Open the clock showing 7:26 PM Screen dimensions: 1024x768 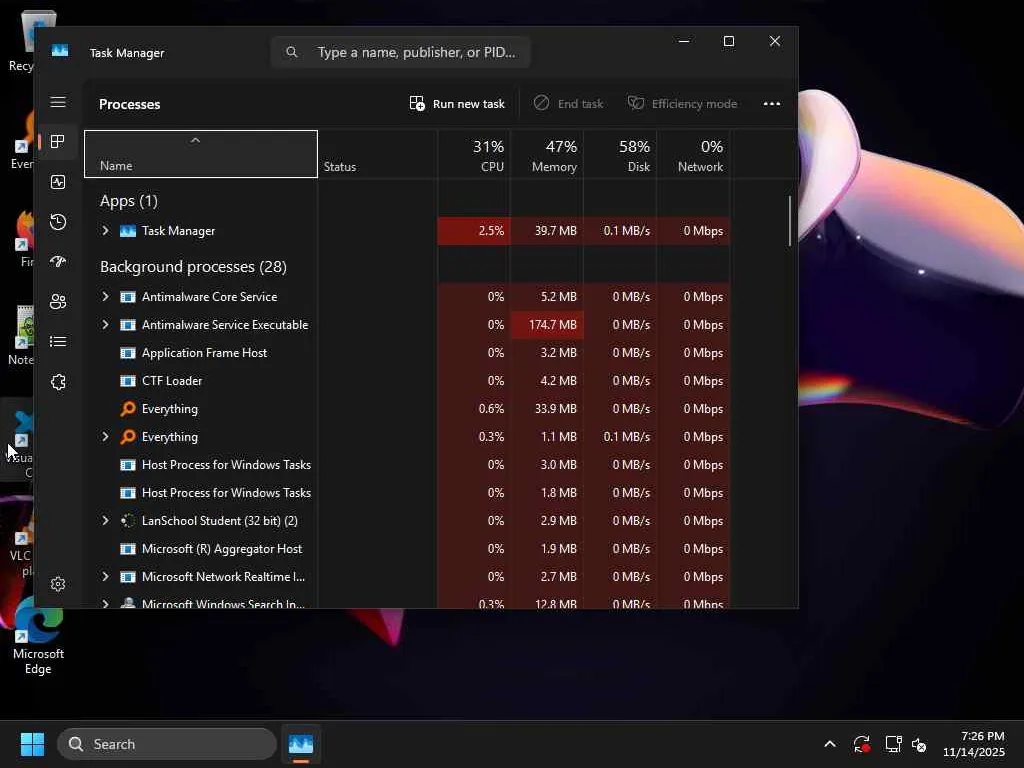[x=974, y=744]
